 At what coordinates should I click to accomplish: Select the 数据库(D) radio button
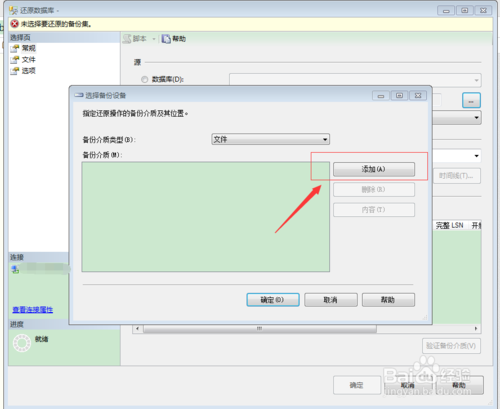144,79
